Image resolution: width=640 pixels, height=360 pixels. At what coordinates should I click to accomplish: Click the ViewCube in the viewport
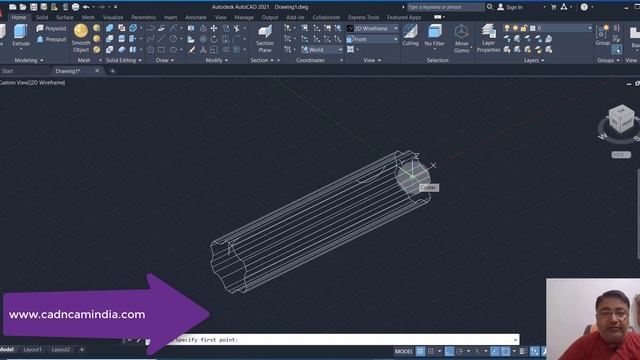click(x=621, y=119)
